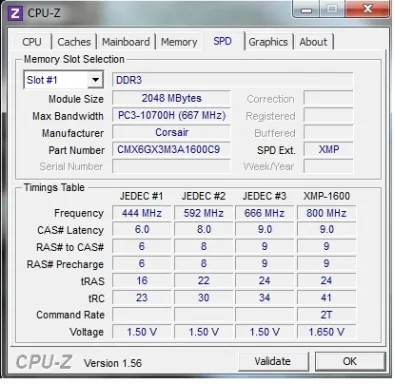Go to the Graphics tab
The height and width of the screenshot is (384, 394).
click(268, 42)
